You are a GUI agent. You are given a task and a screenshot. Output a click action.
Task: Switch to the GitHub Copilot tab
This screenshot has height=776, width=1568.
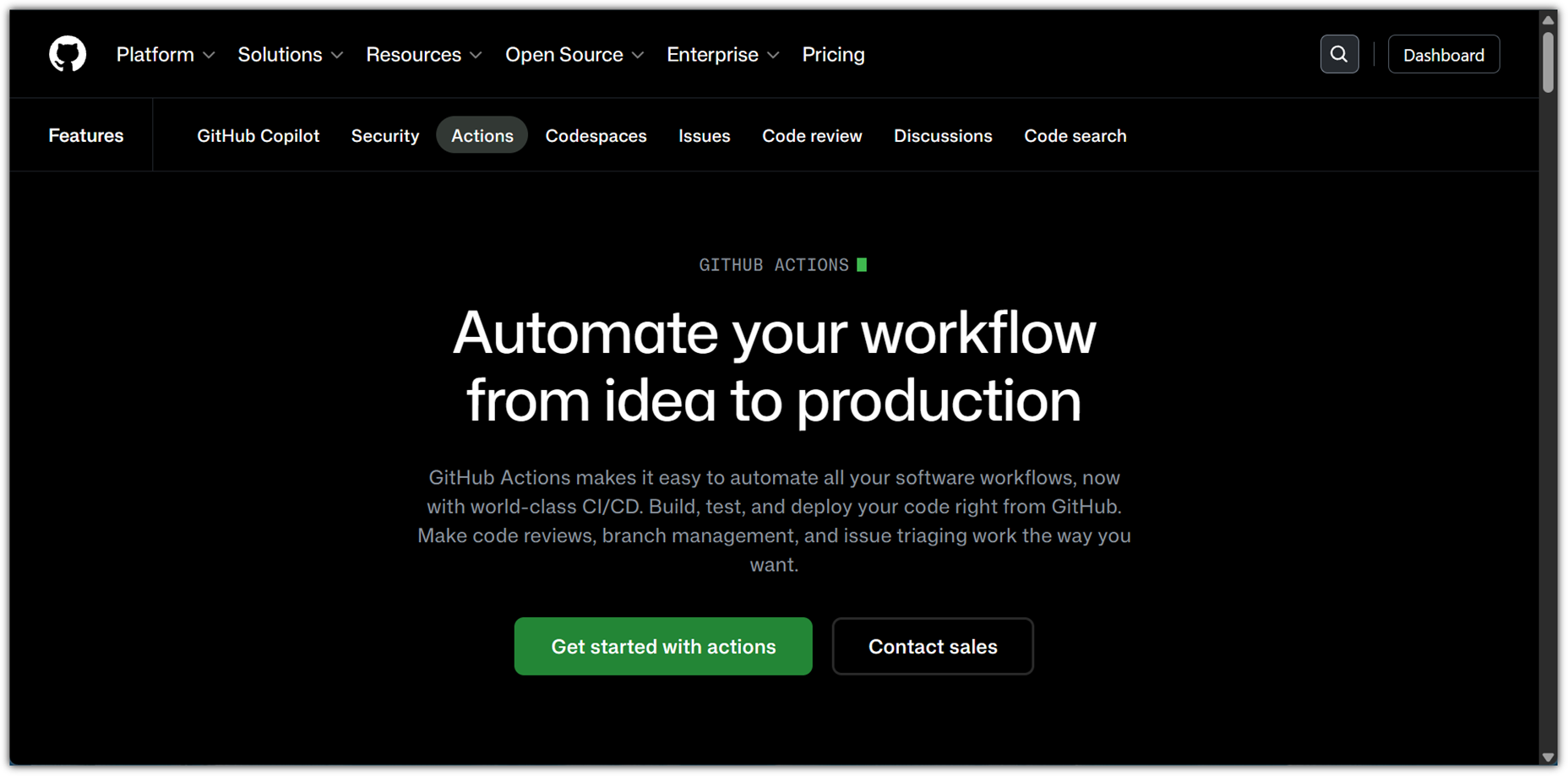click(x=259, y=136)
